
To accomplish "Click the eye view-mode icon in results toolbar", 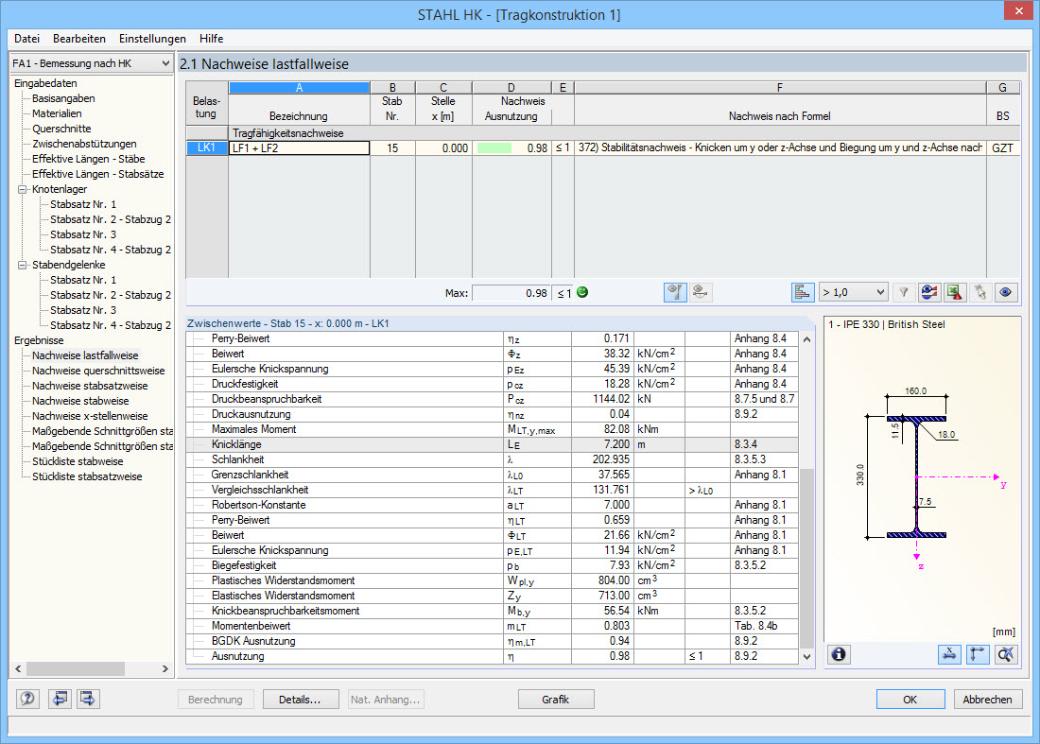I will 1006,292.
